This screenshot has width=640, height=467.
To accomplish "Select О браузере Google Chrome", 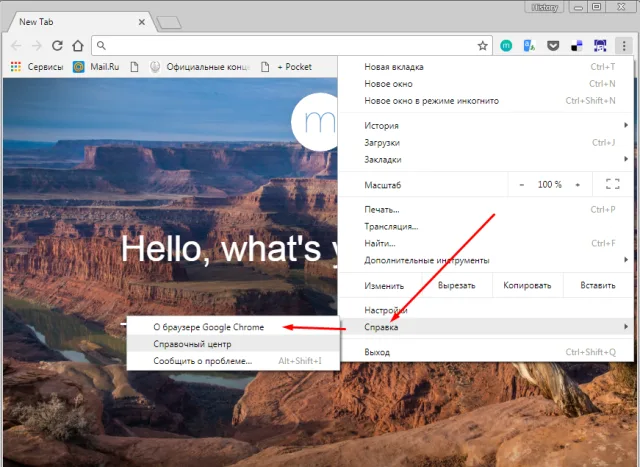I will tap(233, 327).
